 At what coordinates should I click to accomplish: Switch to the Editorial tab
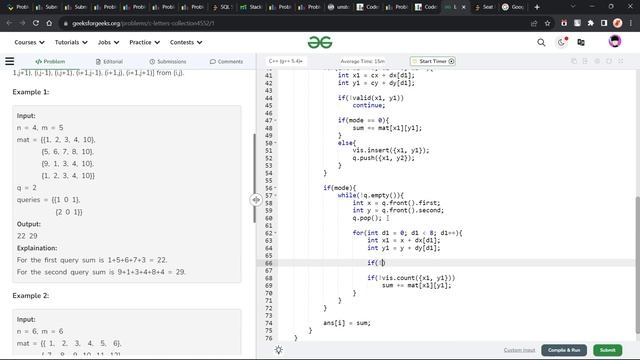pyautogui.click(x=109, y=61)
